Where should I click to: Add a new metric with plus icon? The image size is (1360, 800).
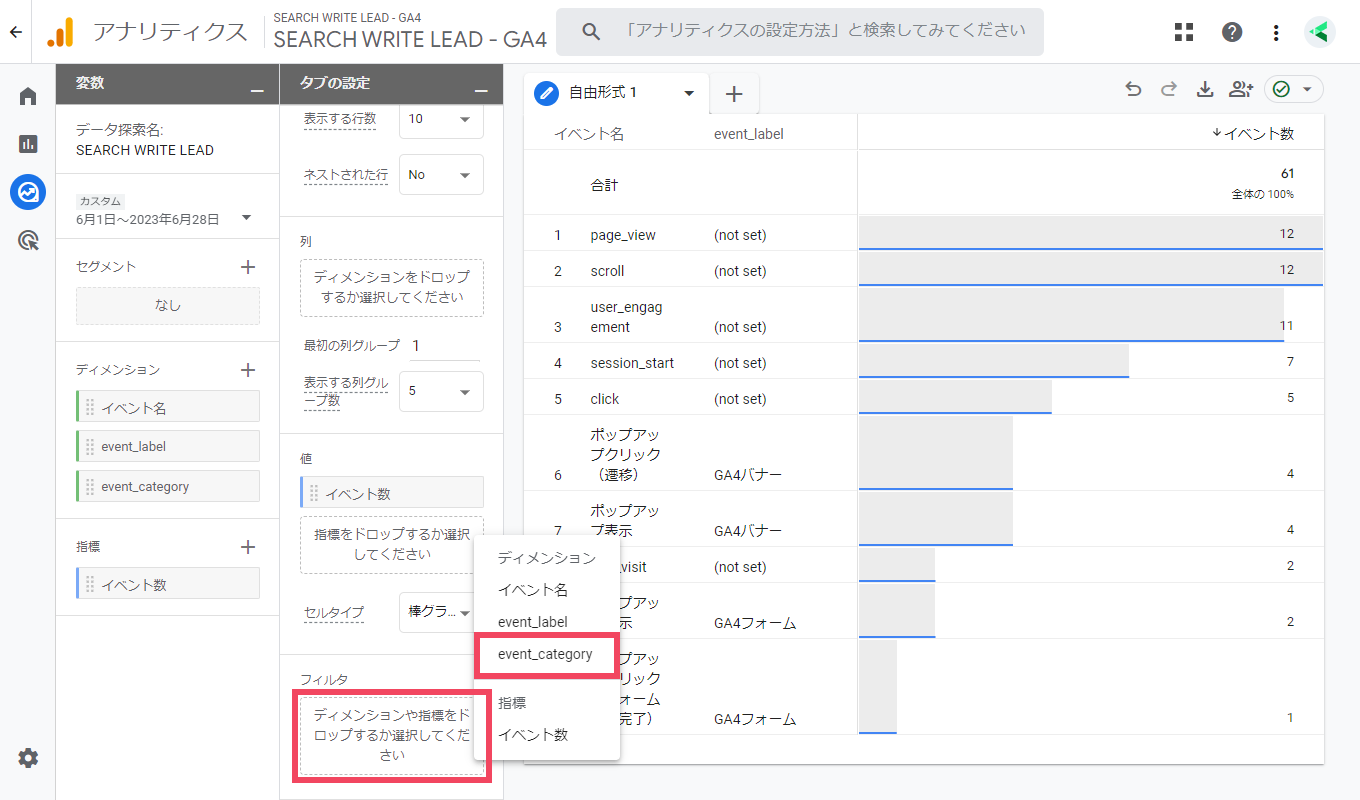pyautogui.click(x=248, y=547)
